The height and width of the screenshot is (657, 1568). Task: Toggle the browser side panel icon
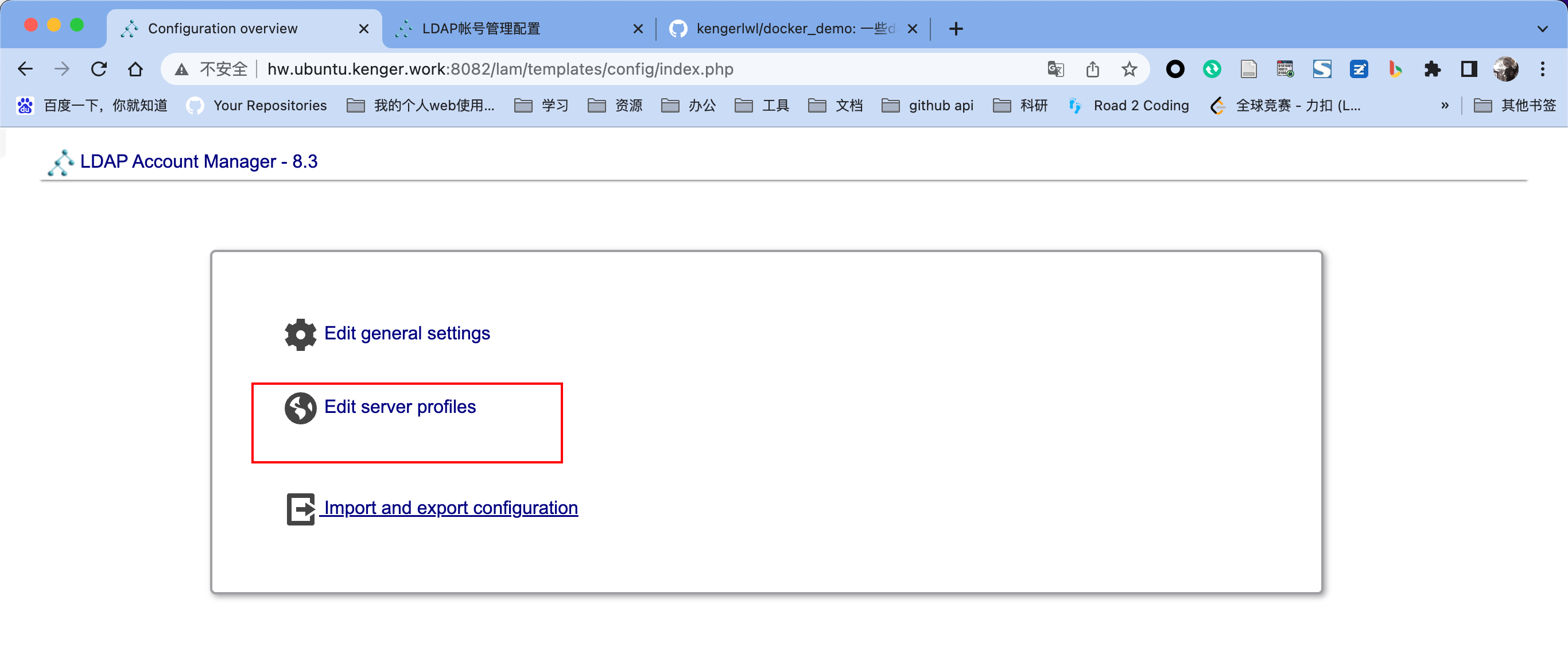[1468, 69]
